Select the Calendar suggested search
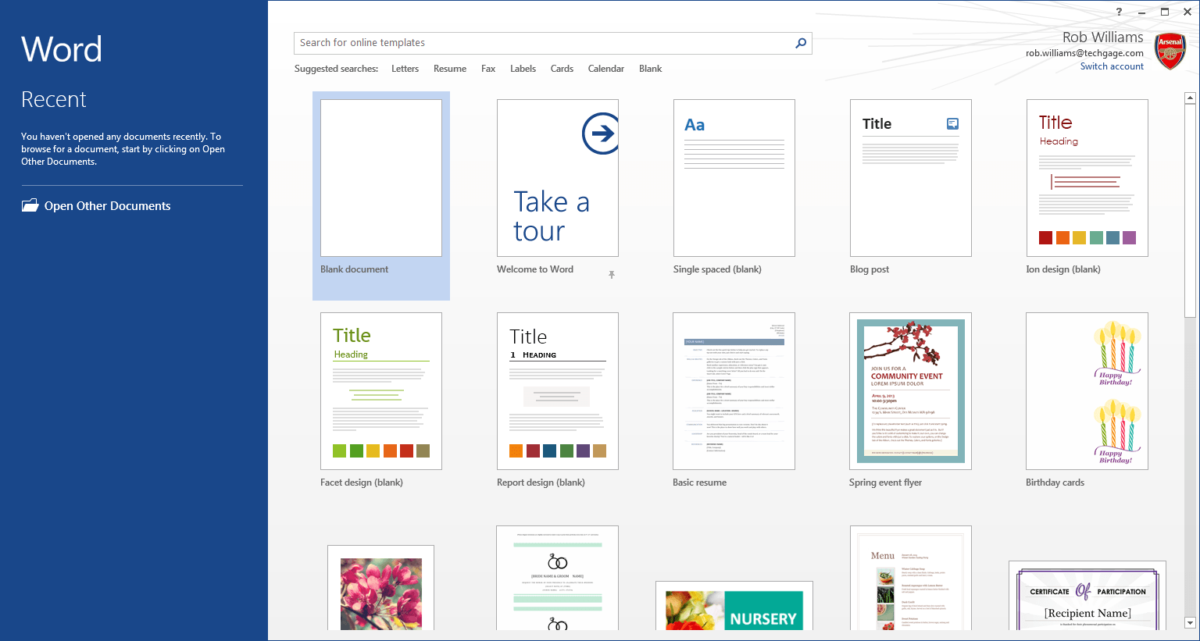Screen dimensions: 1200x641 tap(606, 69)
